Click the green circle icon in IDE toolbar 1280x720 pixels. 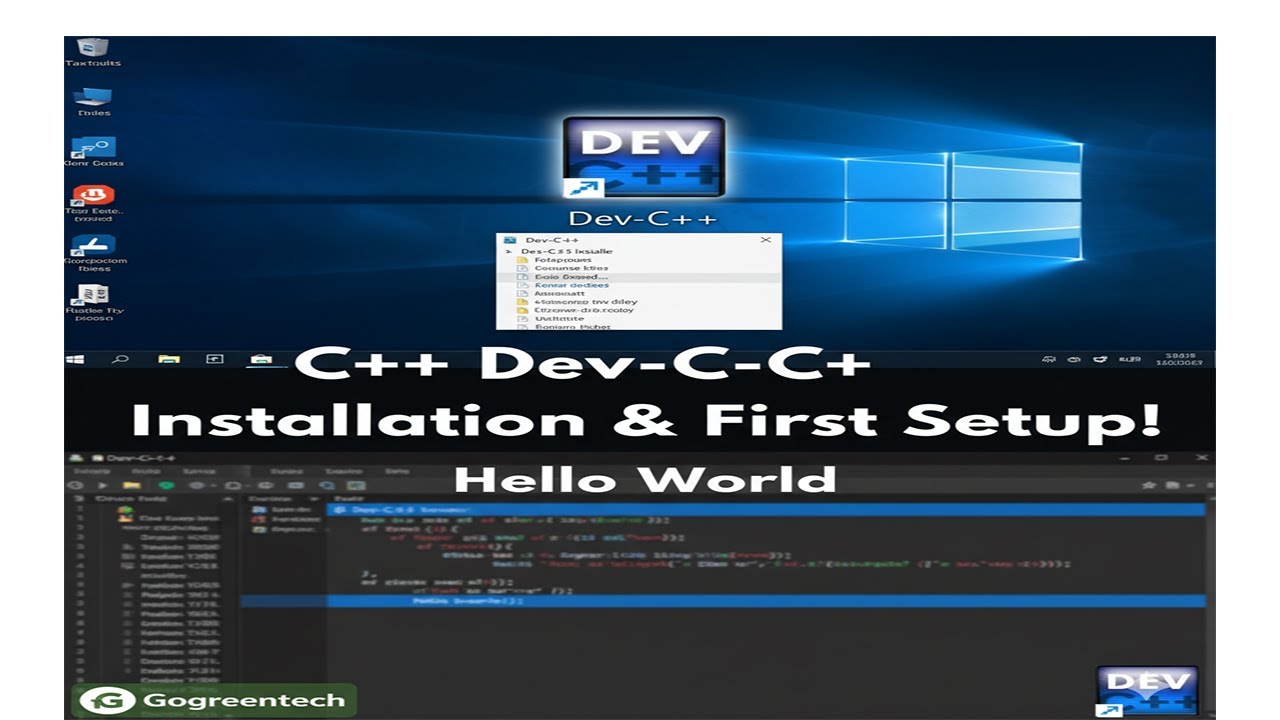coord(166,485)
